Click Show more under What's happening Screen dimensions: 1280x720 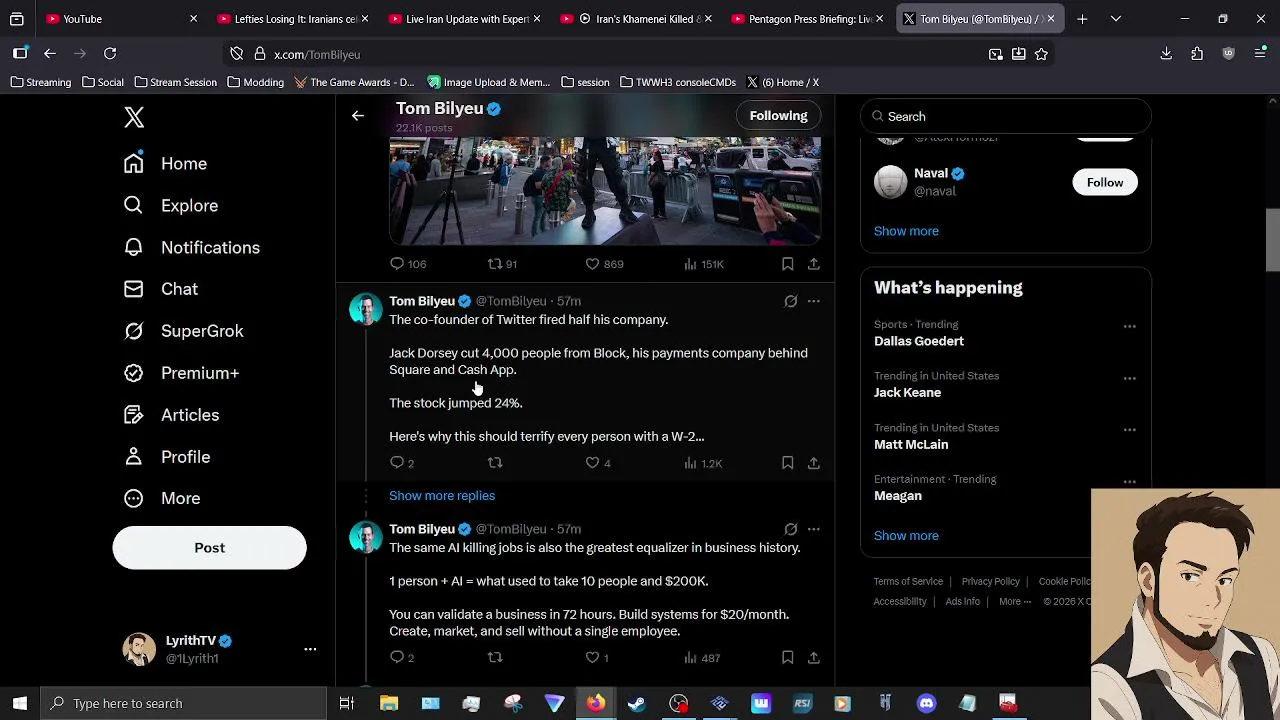(x=906, y=536)
